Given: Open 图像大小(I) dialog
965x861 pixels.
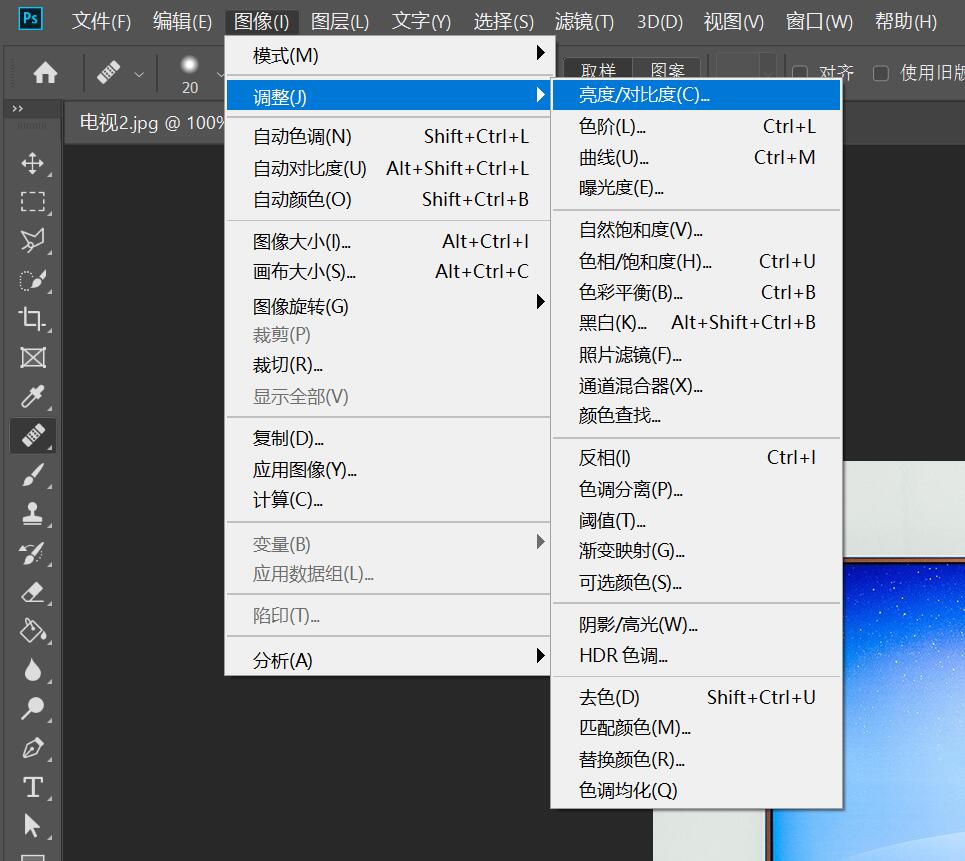Looking at the screenshot, I should (388, 241).
